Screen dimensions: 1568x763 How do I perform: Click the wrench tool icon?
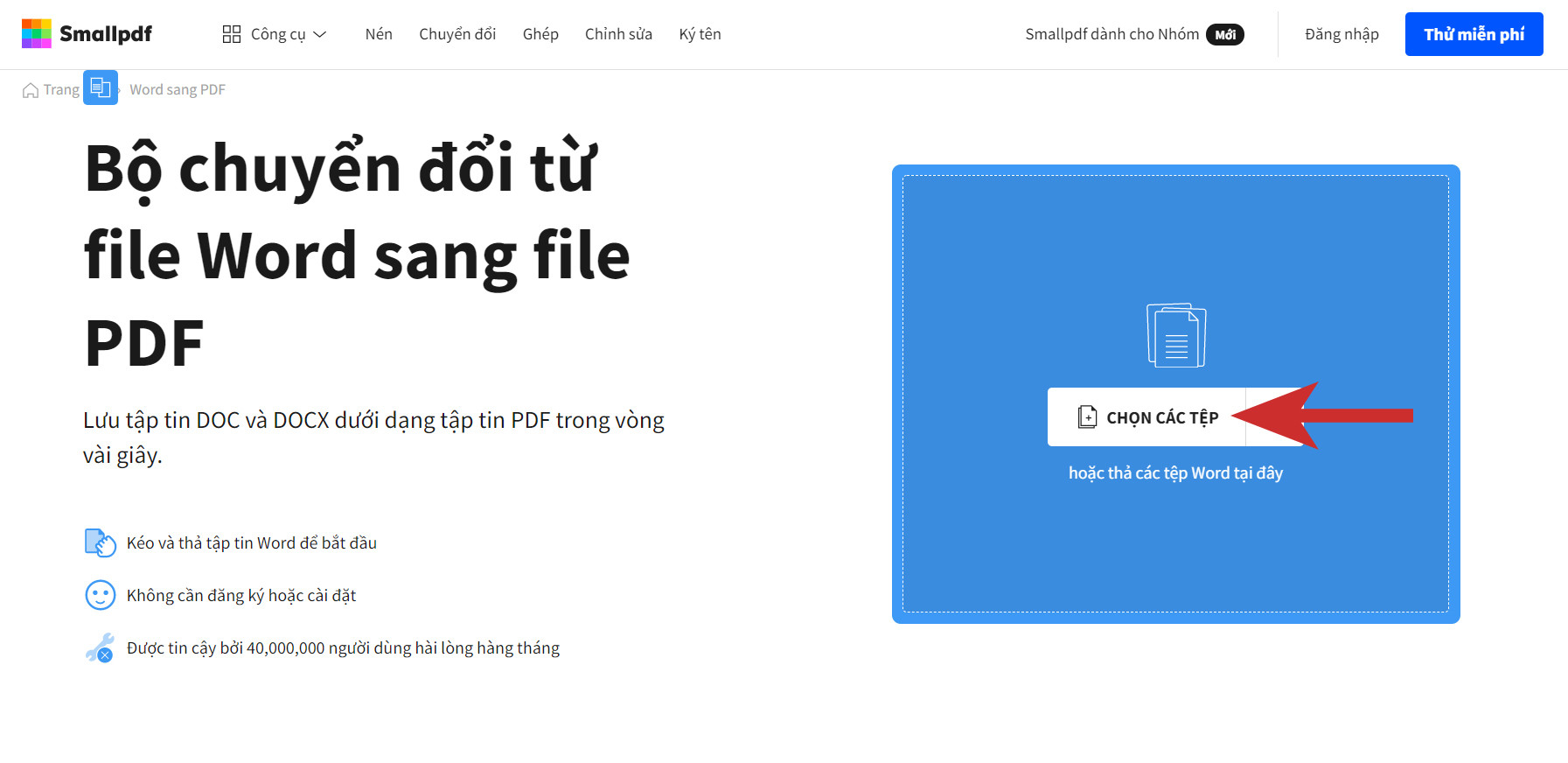coord(101,647)
